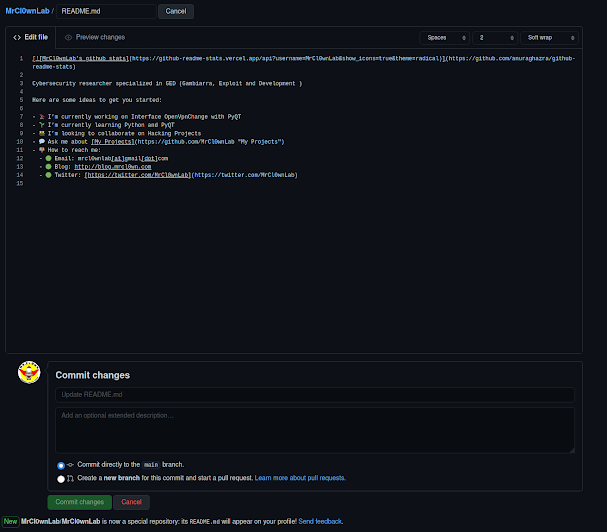Click the line 'currently learning Python and PyQT'
Image resolution: width=607 pixels, height=532 pixels.
(103, 125)
